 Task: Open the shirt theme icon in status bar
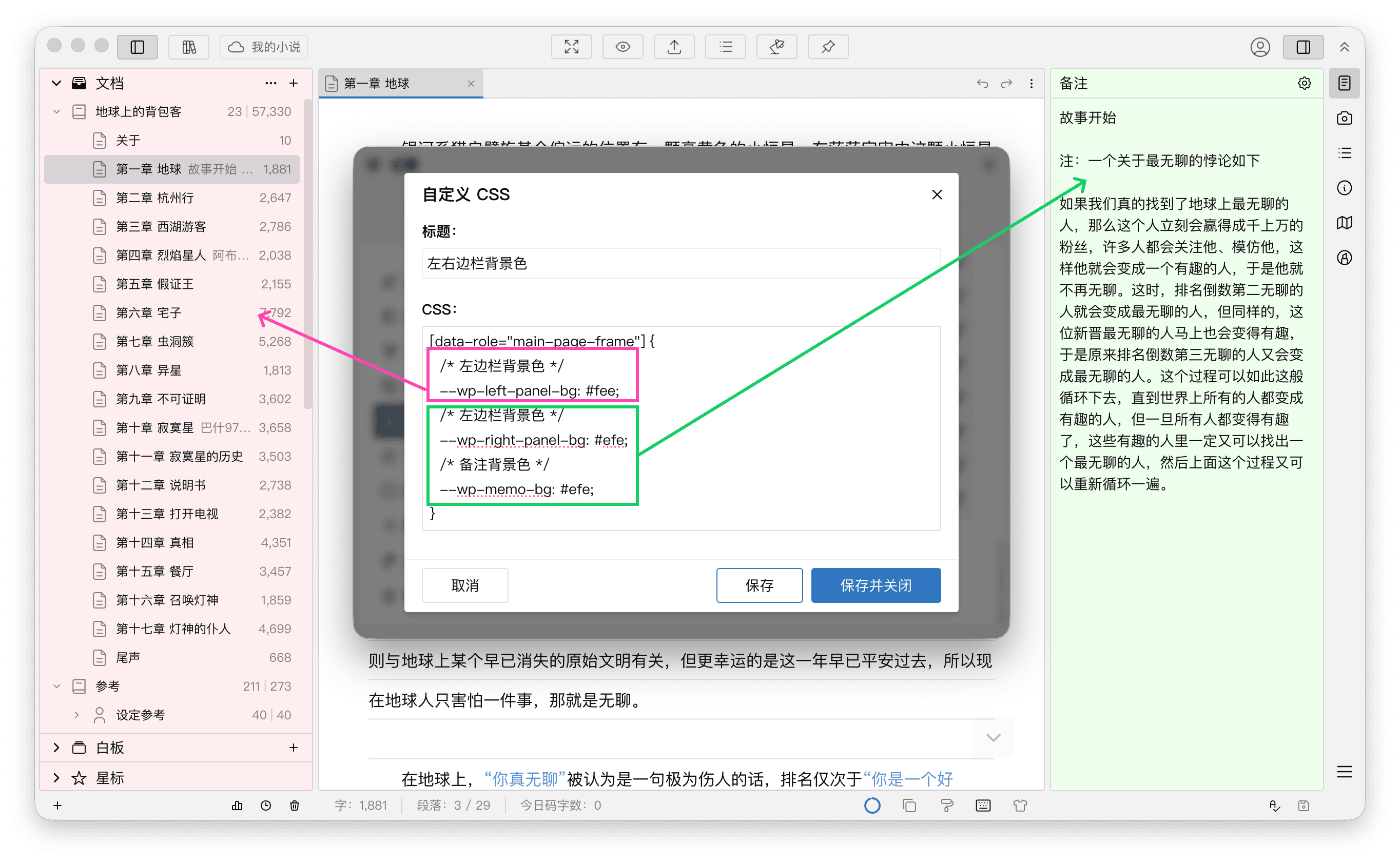pos(1020,806)
